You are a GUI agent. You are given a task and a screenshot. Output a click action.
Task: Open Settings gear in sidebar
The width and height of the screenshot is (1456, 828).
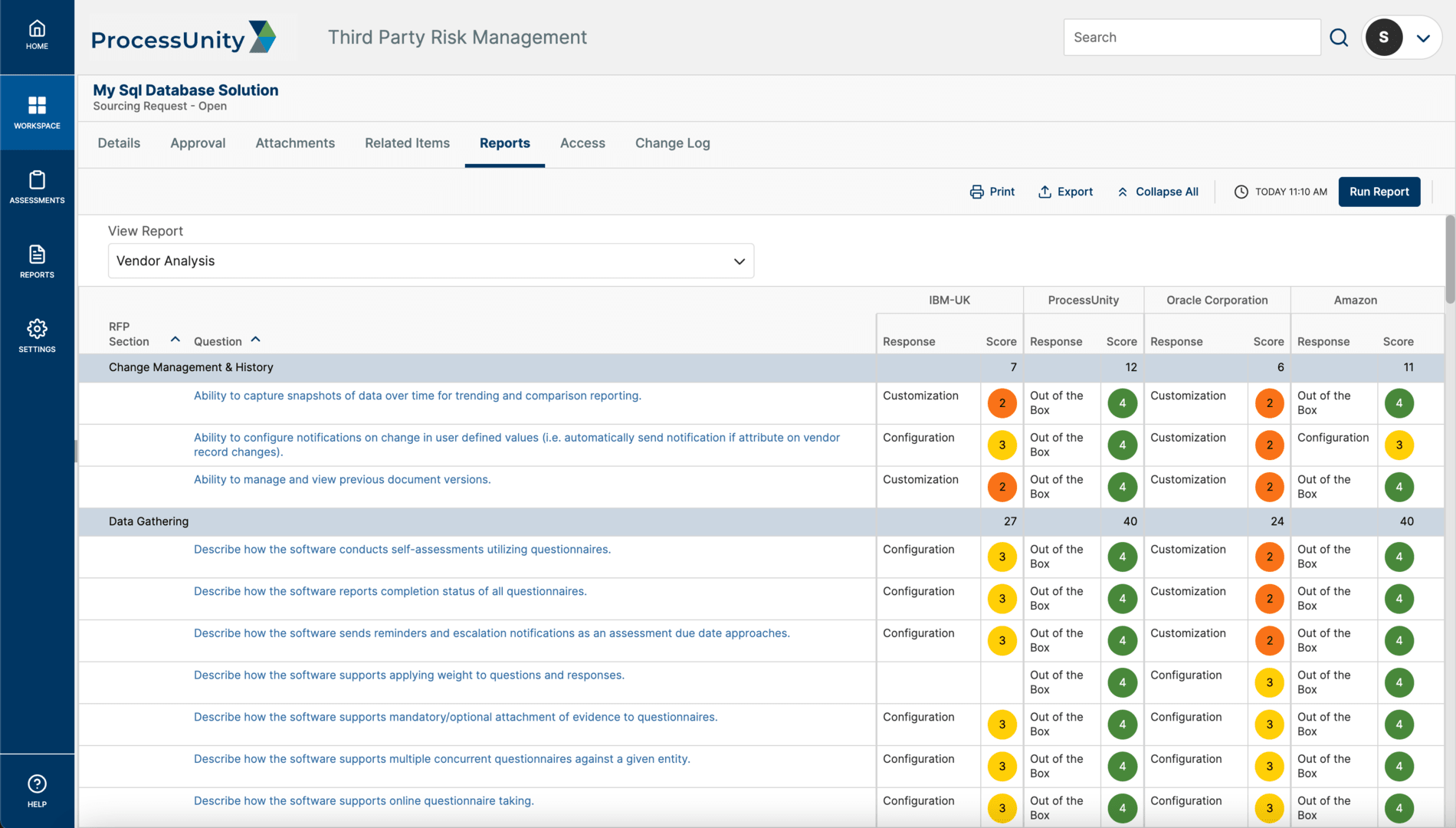tap(37, 336)
